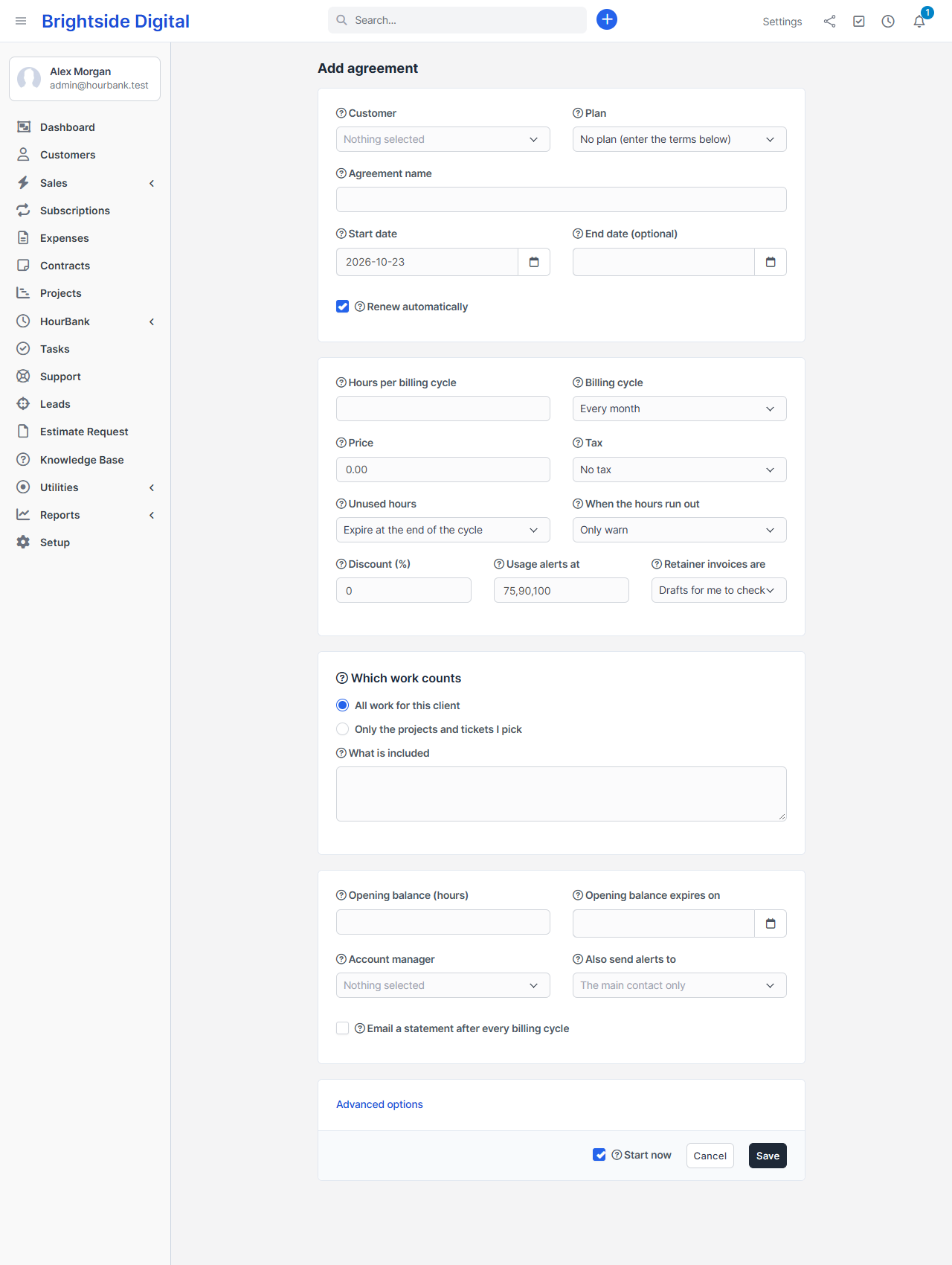Toggle the hamburger sidebar menu icon
The image size is (952, 1265).
tap(21, 21)
